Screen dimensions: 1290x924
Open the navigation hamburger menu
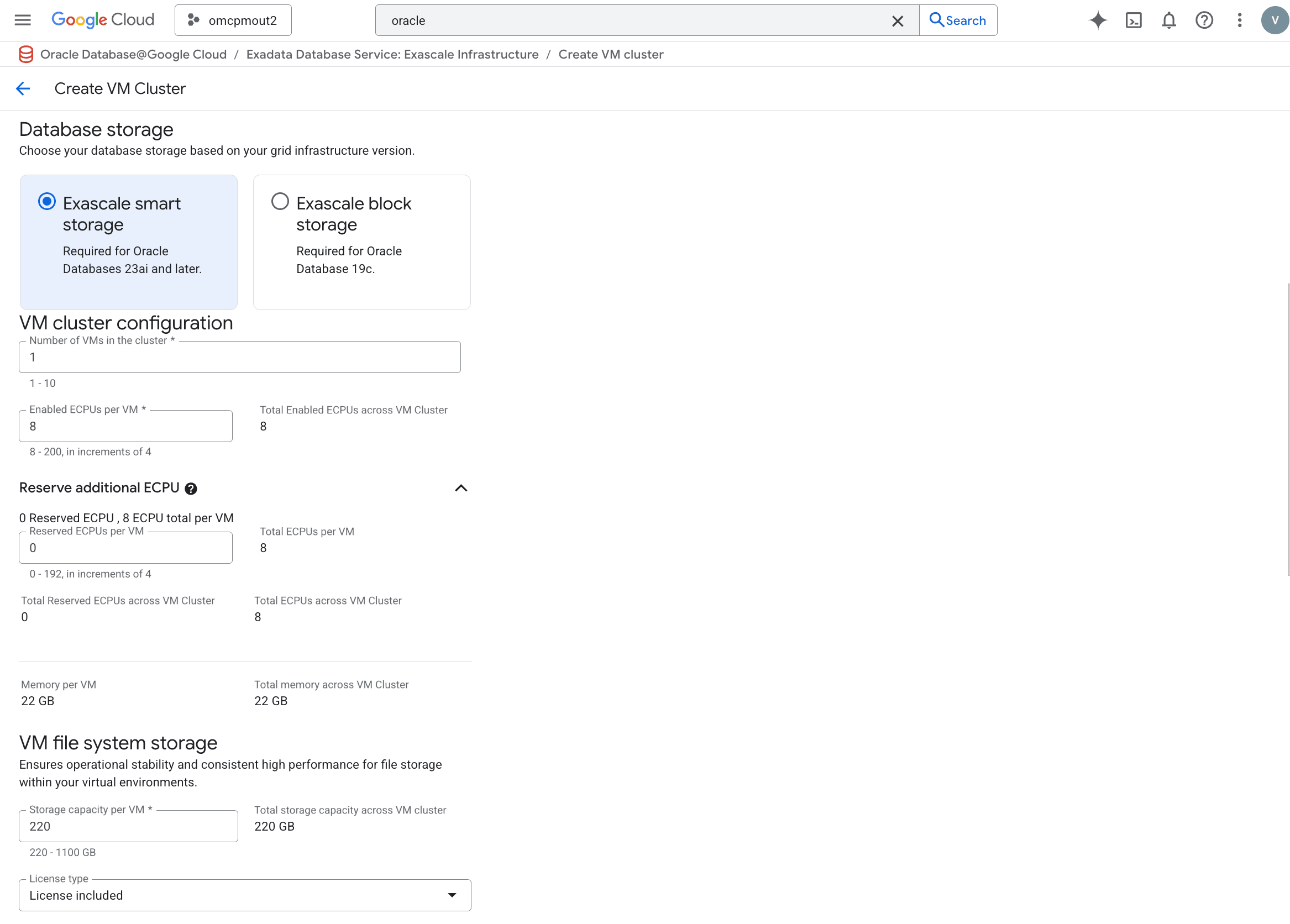(x=22, y=20)
